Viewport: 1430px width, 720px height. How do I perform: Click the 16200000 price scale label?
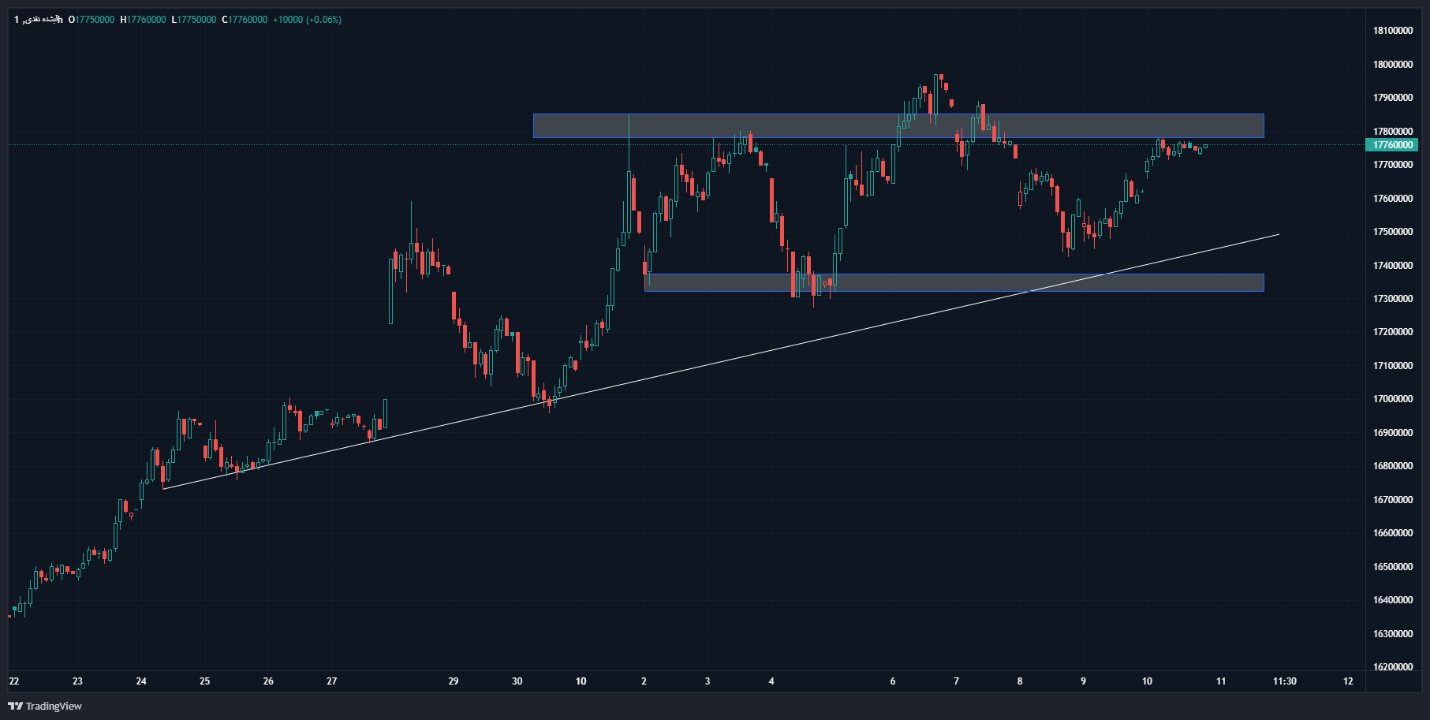1391,666
